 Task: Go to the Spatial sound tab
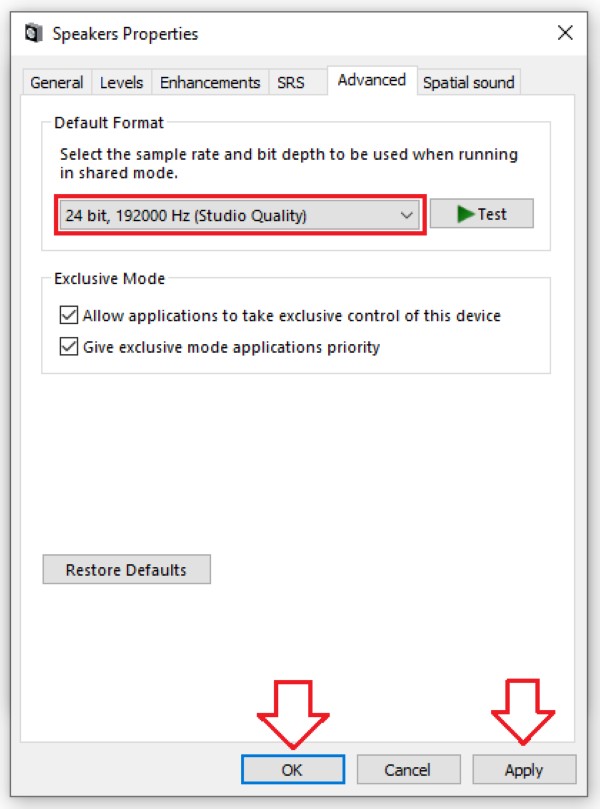pos(468,83)
